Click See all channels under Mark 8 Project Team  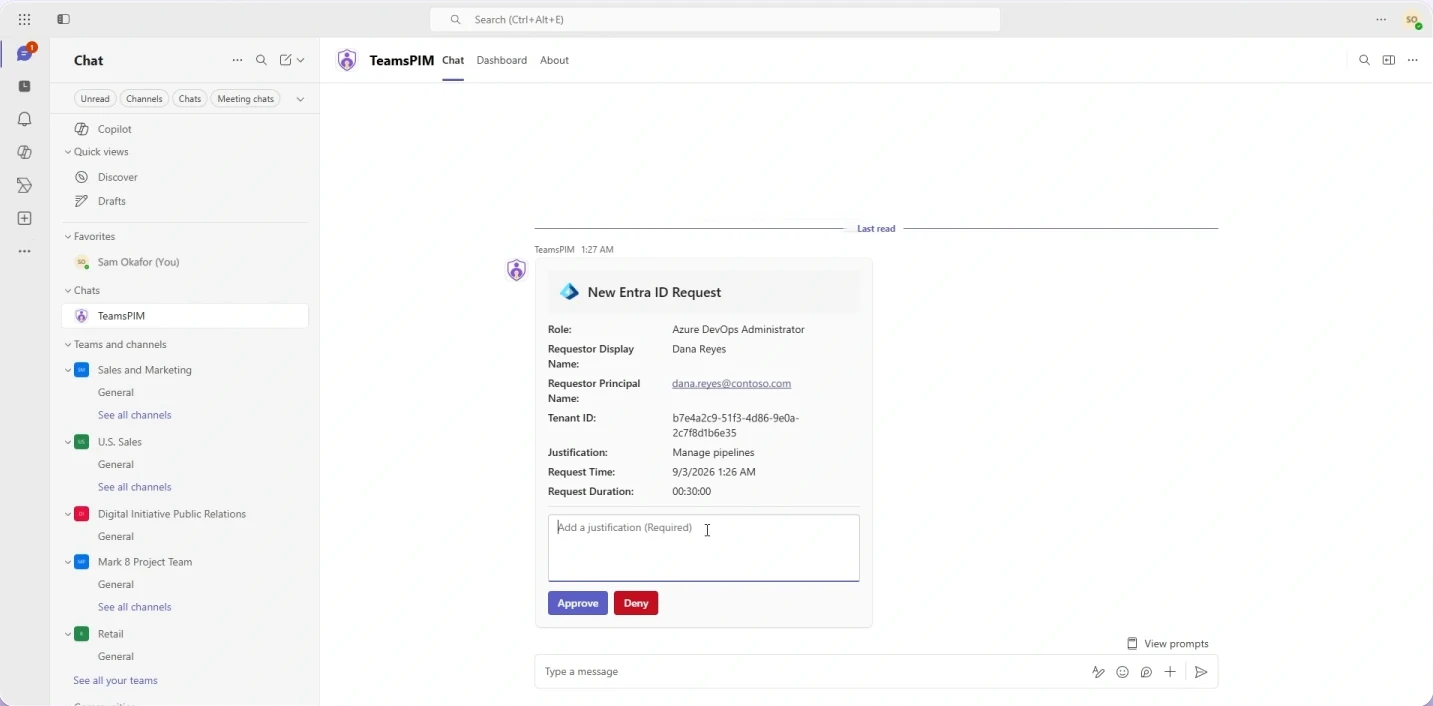tap(135, 607)
